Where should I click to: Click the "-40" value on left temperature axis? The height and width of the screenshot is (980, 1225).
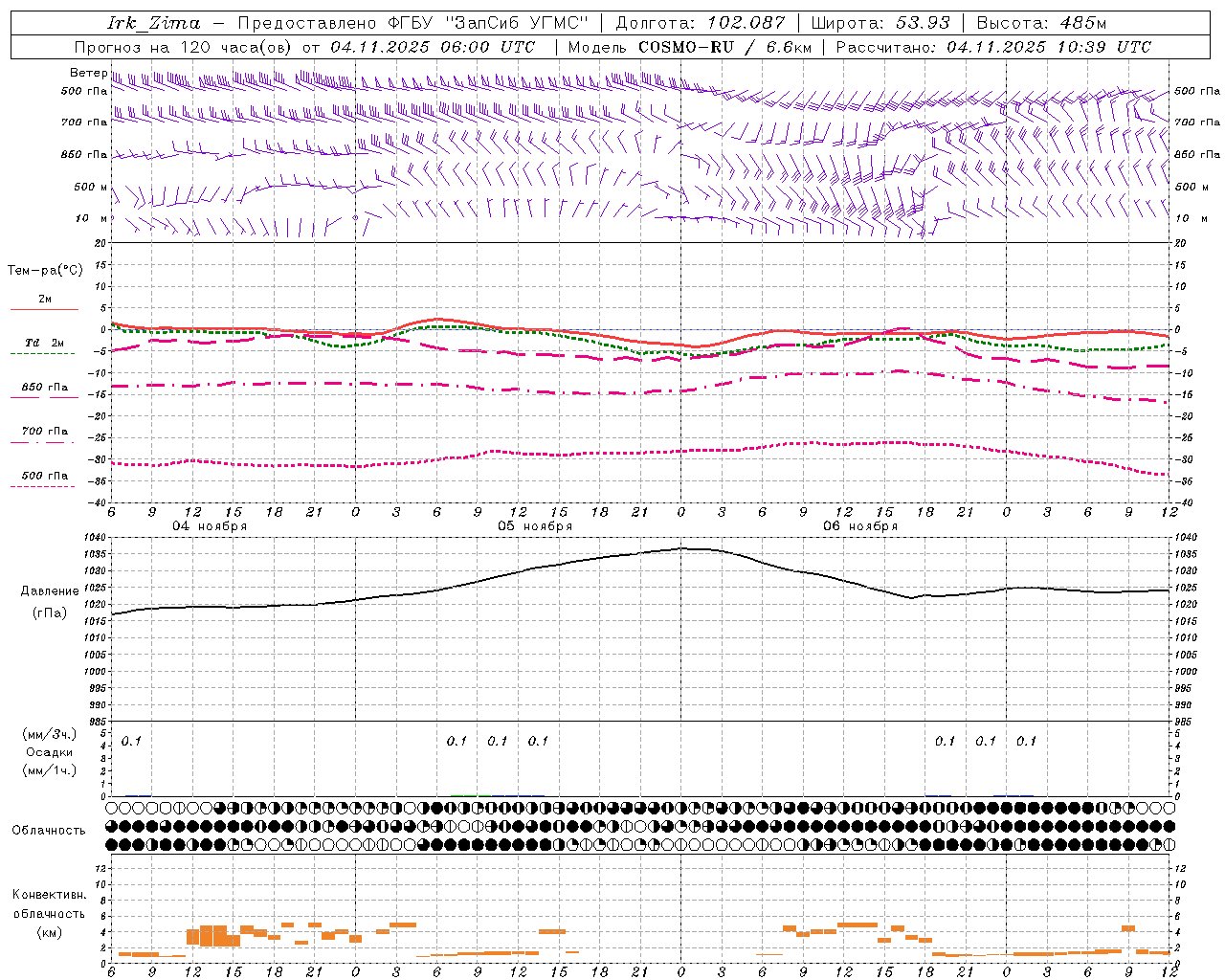99,502
